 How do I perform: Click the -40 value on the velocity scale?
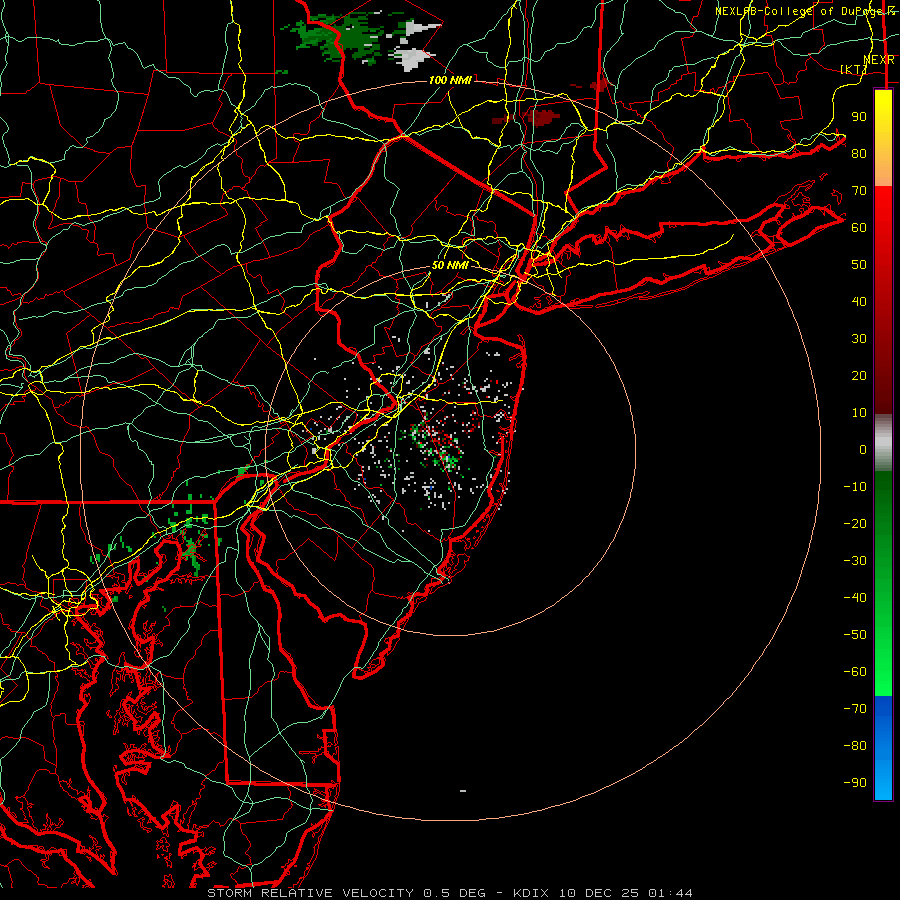coord(855,598)
